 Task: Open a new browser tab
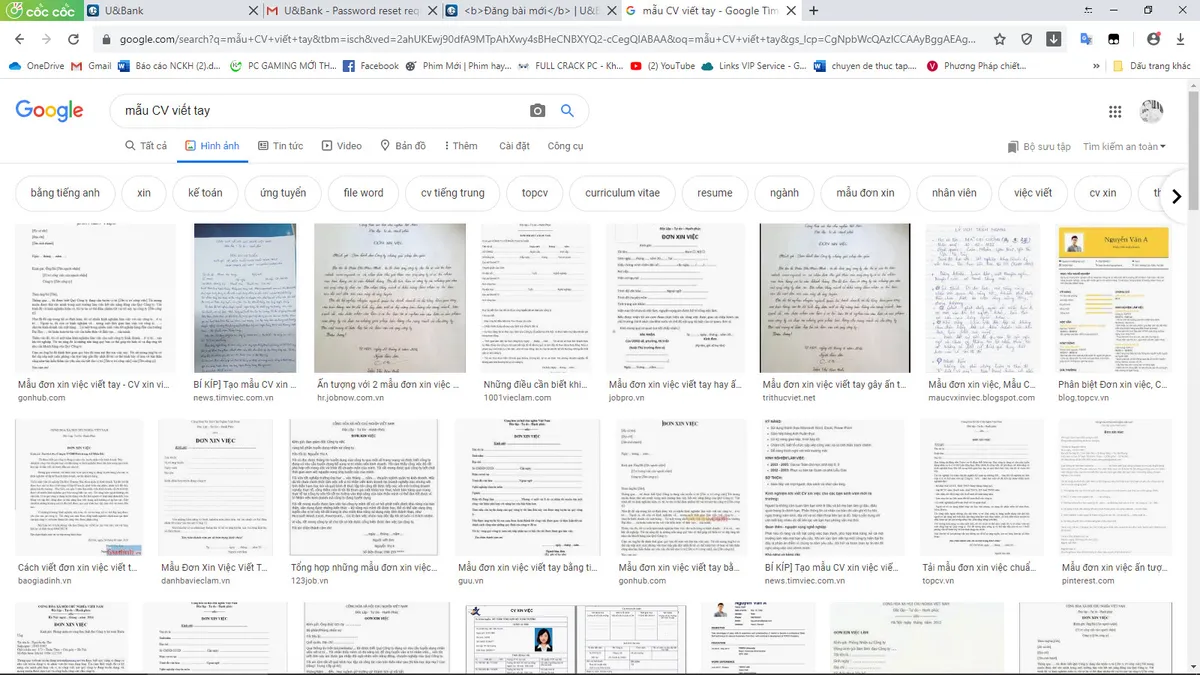[813, 10]
